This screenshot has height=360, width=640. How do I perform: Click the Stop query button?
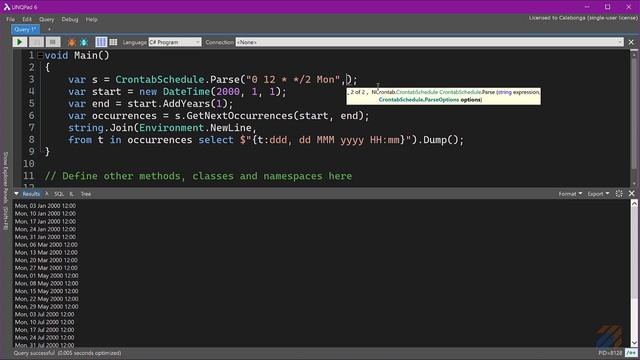(53, 42)
